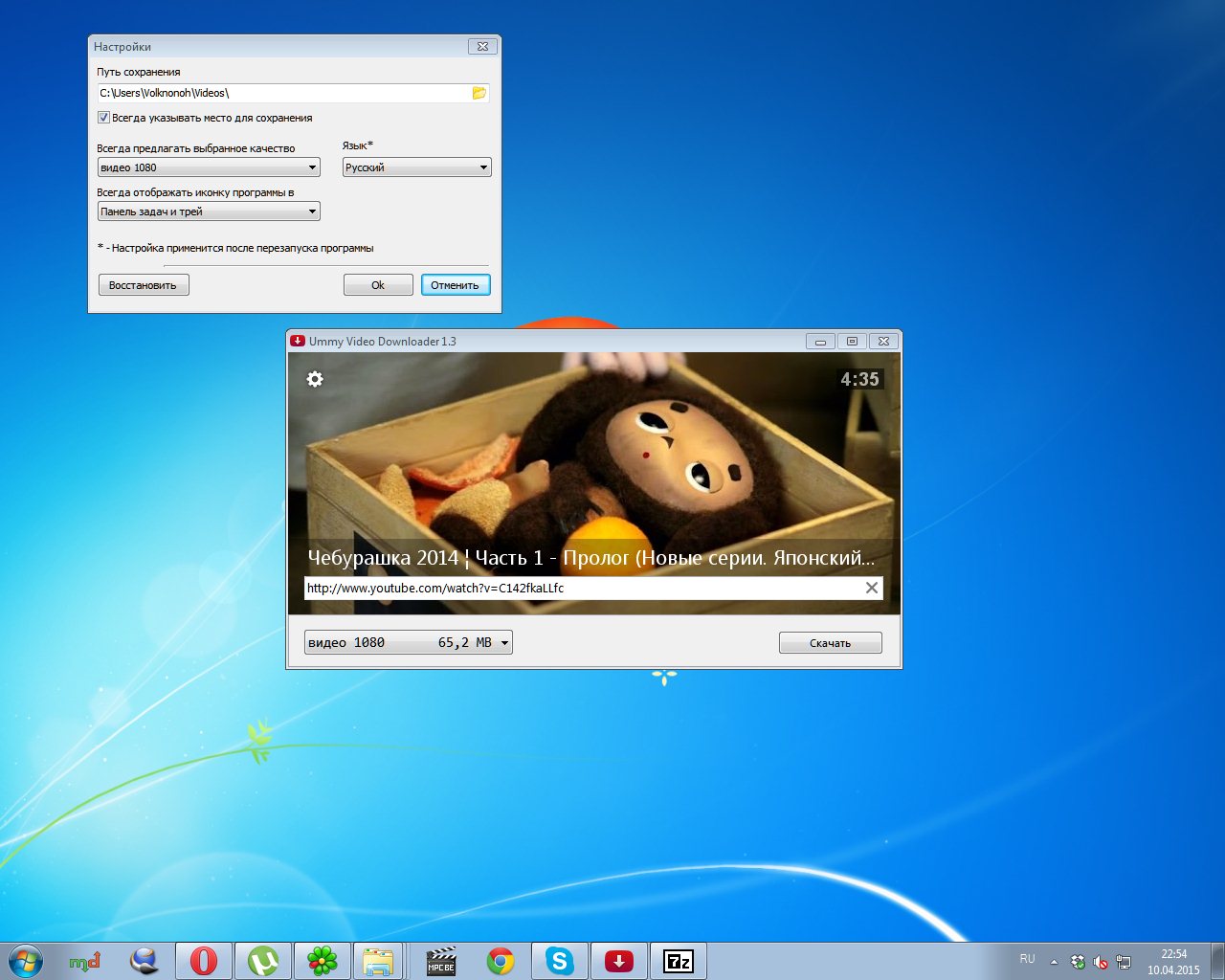The height and width of the screenshot is (980, 1225).
Task: Open Google Chrome from taskbar
Action: click(x=500, y=961)
